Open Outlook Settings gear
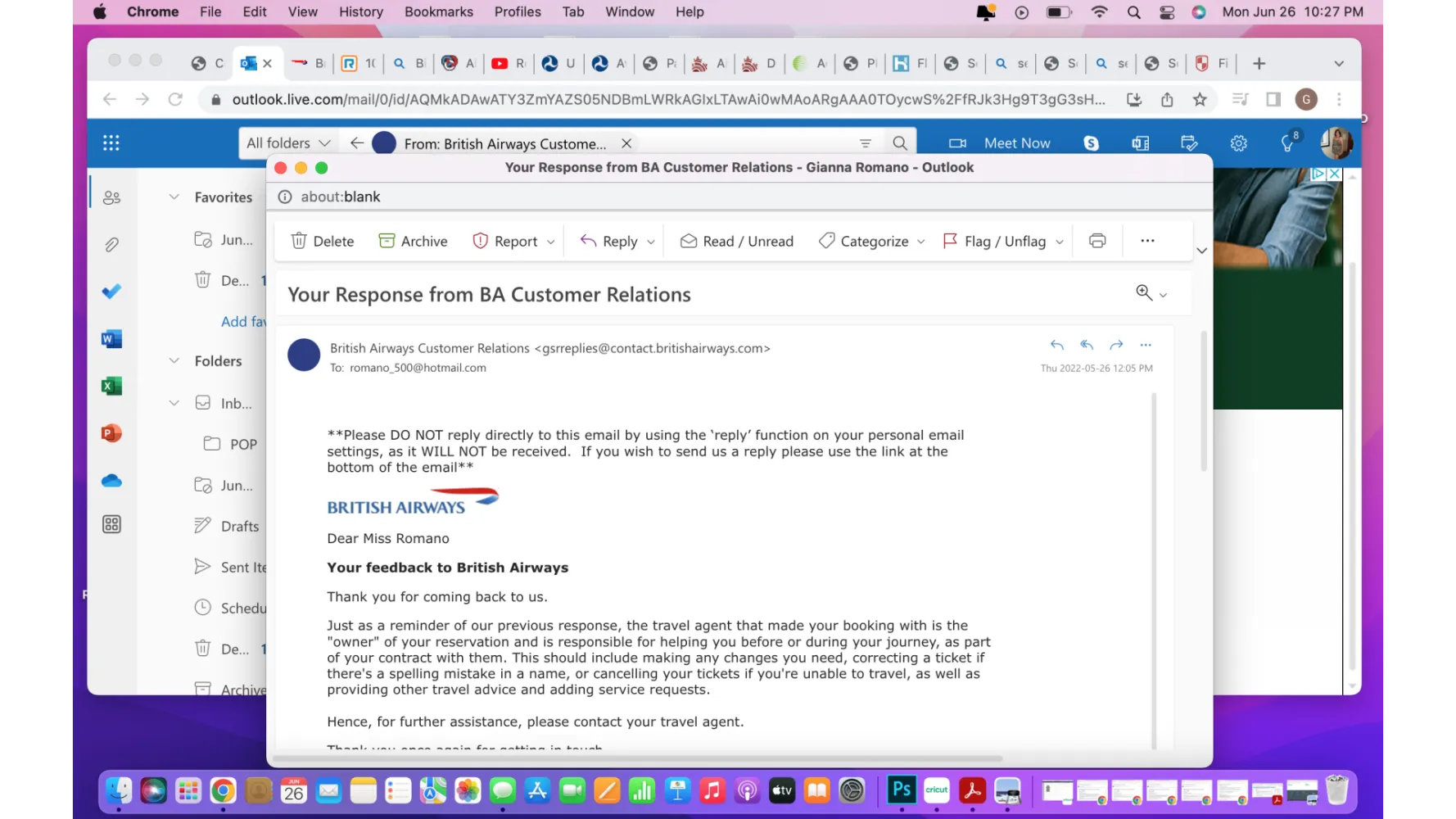Image resolution: width=1456 pixels, height=819 pixels. coord(1238,143)
